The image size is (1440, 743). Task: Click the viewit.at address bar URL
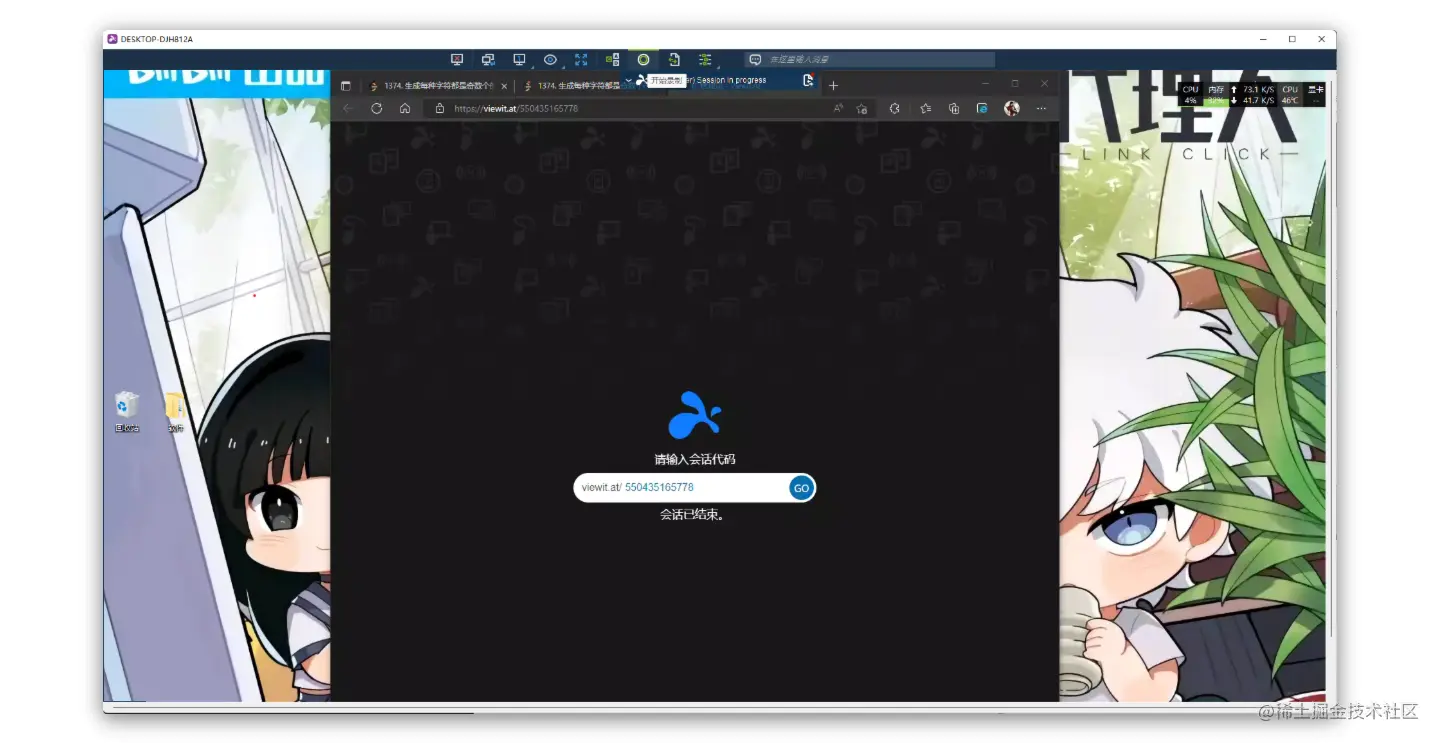click(516, 108)
